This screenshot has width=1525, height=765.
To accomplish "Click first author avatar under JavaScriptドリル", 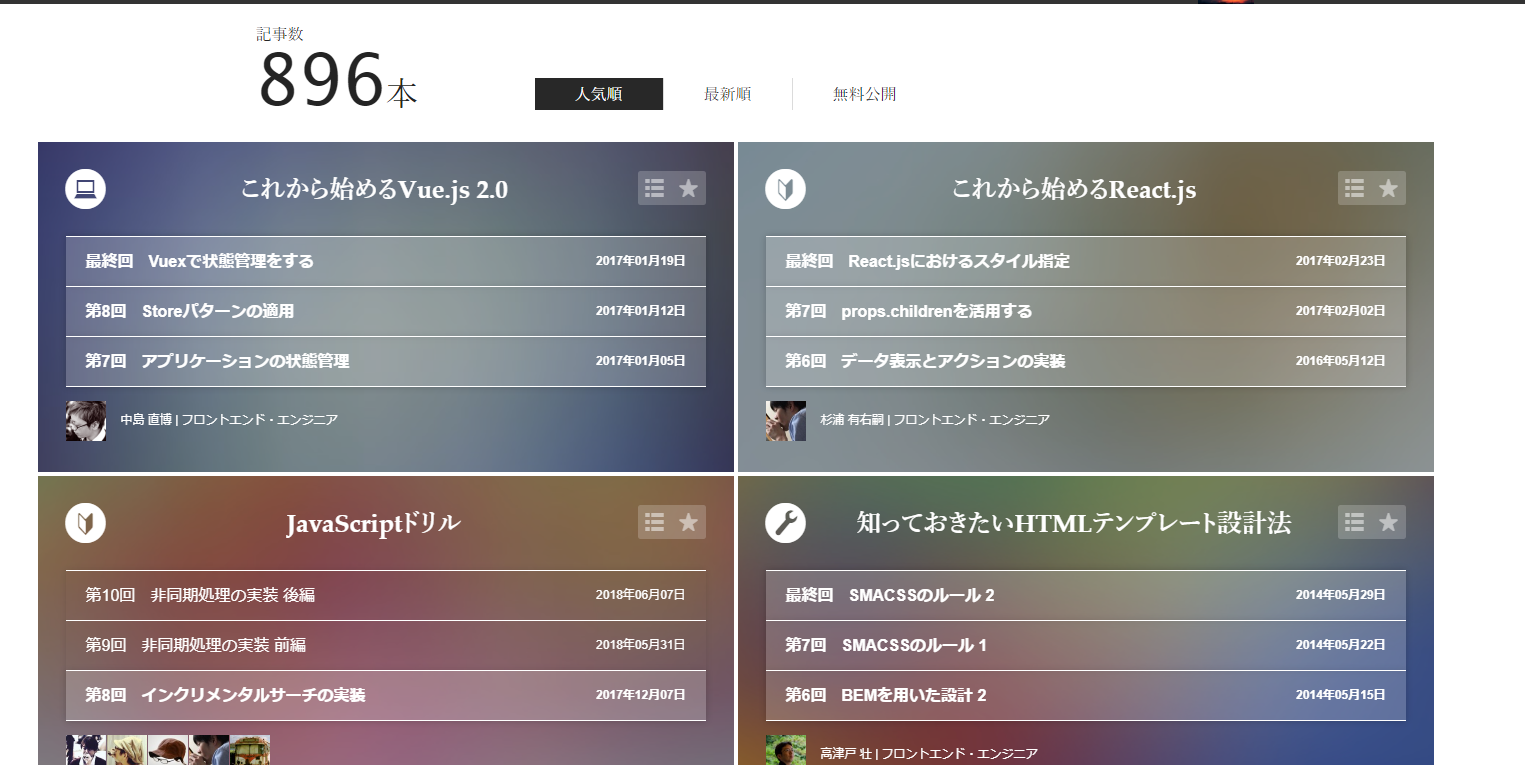I will (86, 751).
